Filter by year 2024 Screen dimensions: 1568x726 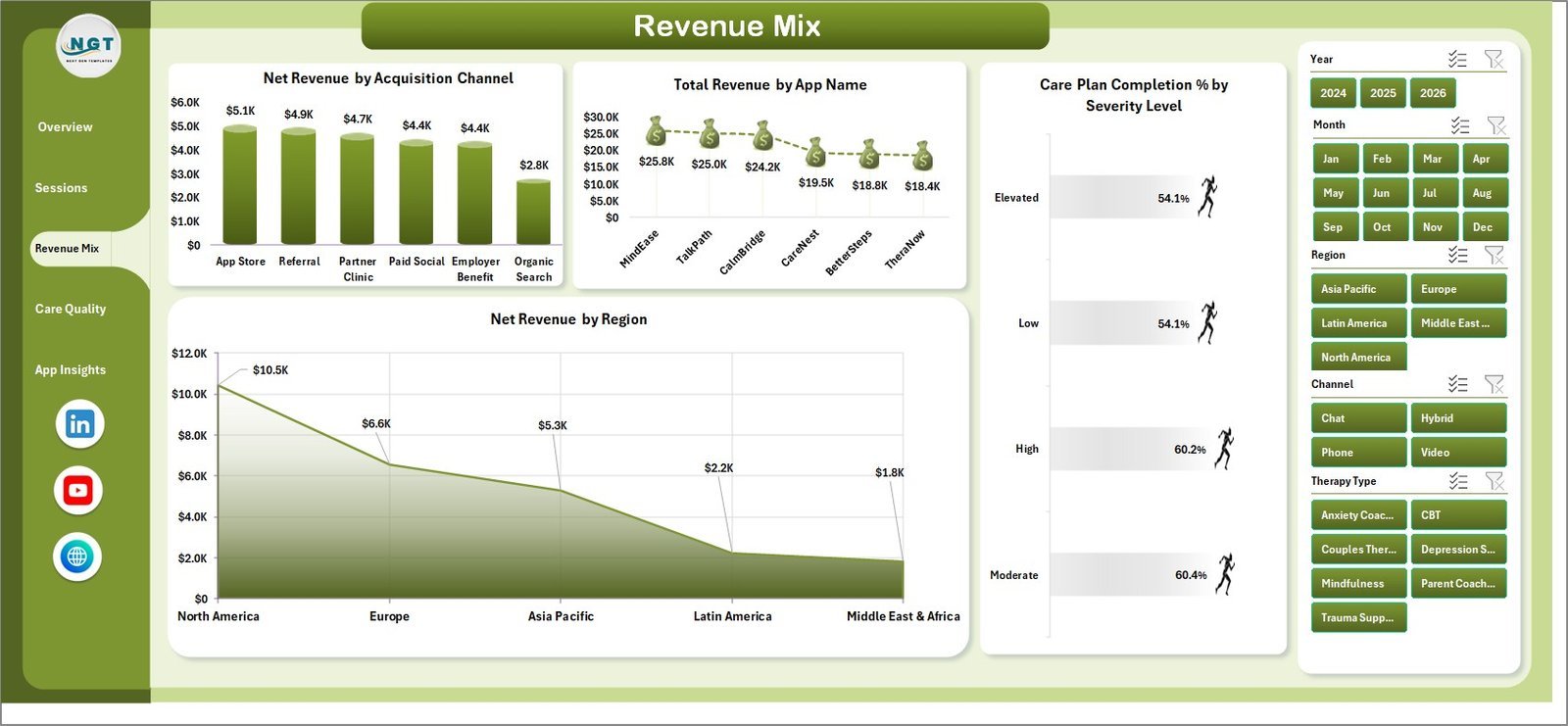tap(1333, 93)
